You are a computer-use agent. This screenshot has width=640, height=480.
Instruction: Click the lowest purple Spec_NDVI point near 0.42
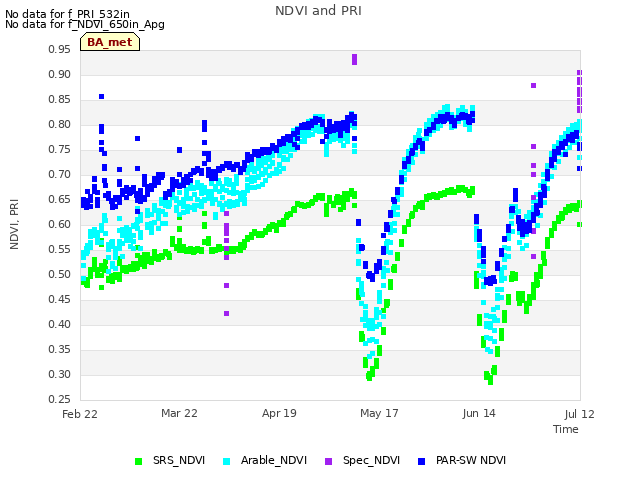click(x=227, y=313)
